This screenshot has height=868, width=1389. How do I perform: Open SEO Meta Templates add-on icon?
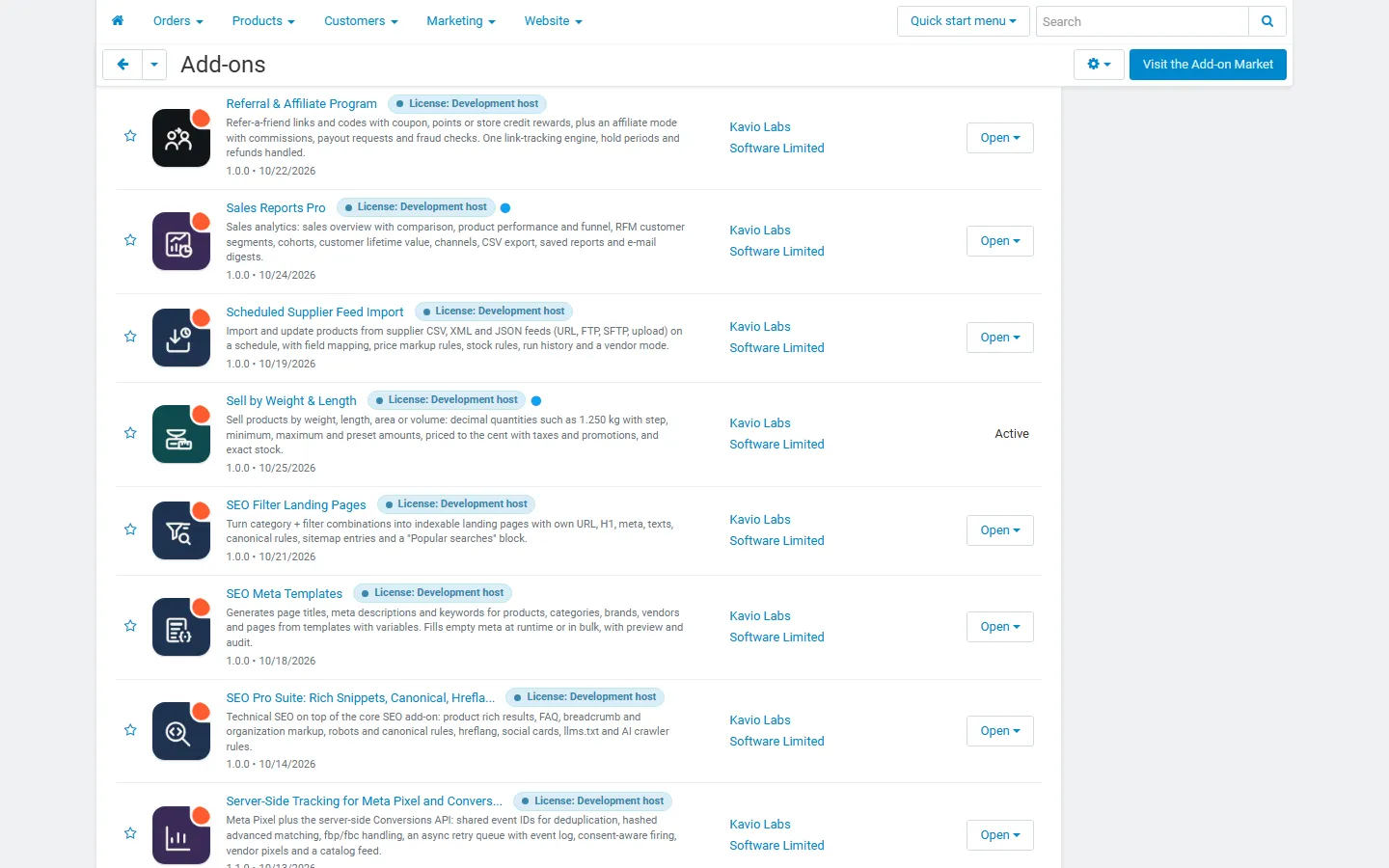(x=181, y=627)
